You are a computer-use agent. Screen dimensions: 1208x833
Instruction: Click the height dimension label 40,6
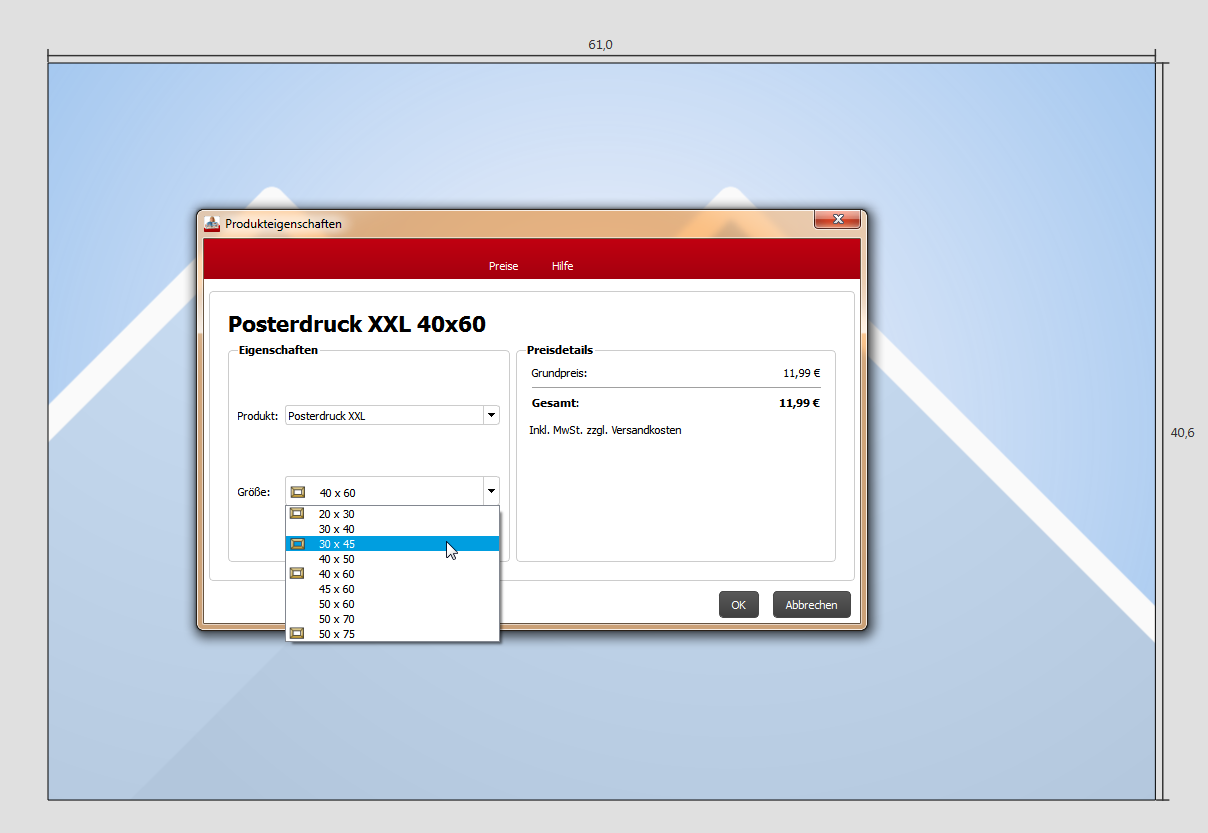[1182, 433]
